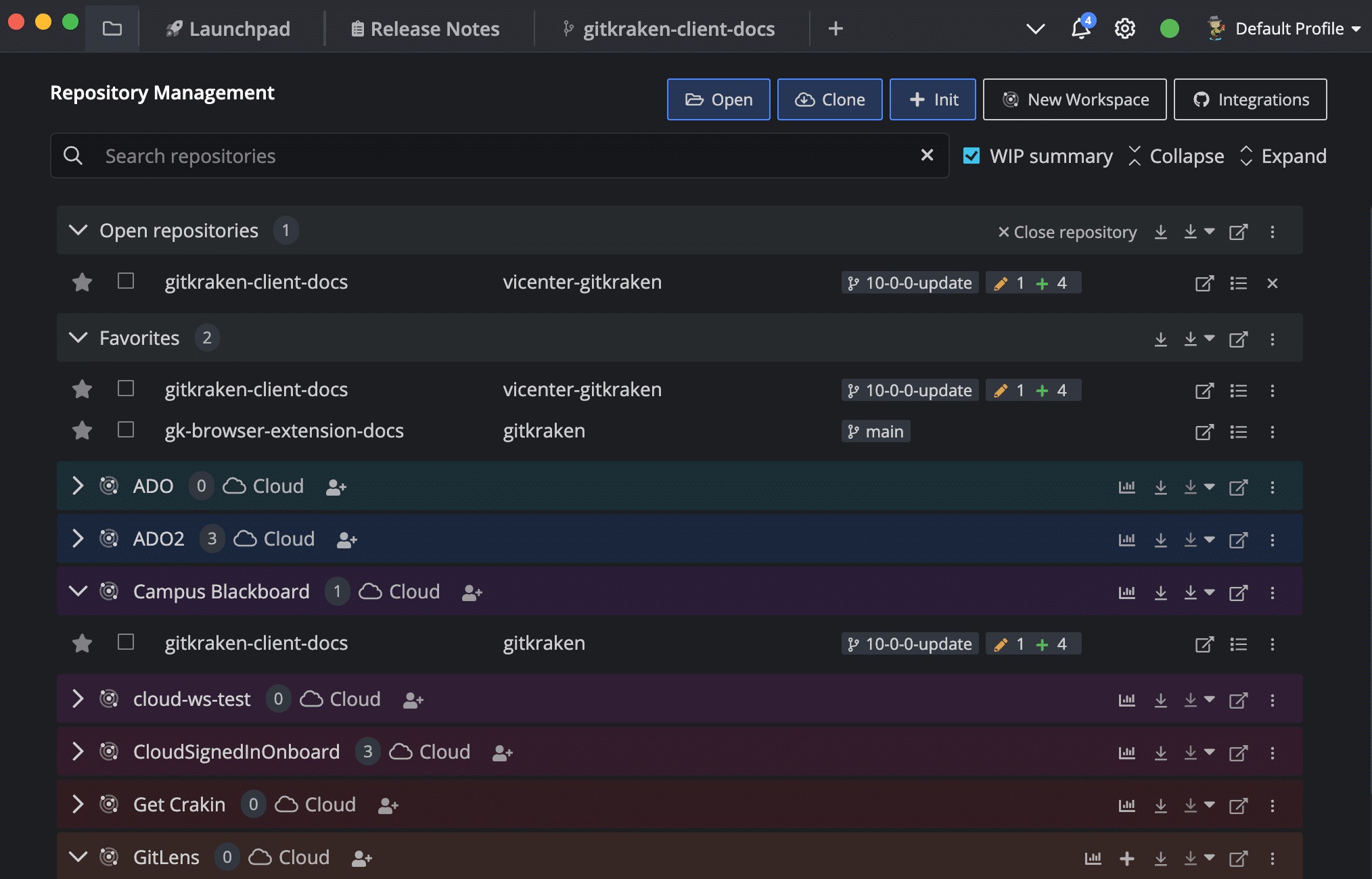
Task: Open preferences via gear icon
Action: 1124,28
